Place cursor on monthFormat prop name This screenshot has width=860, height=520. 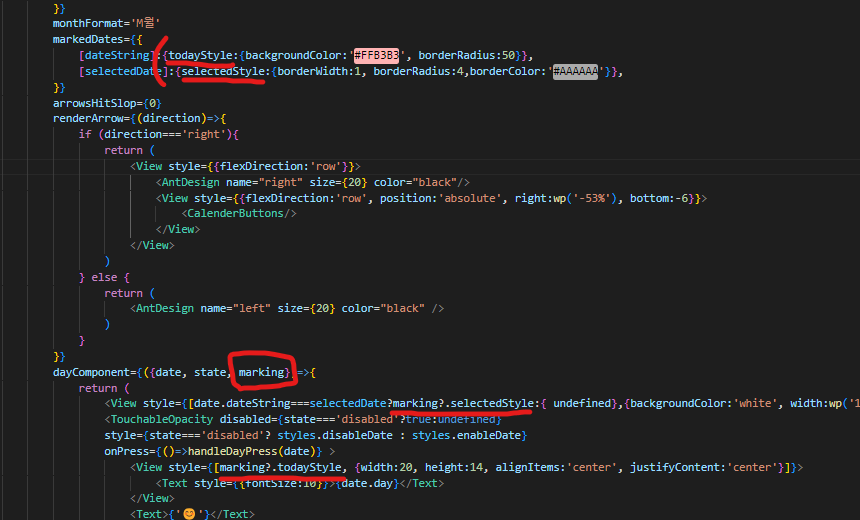click(x=88, y=24)
